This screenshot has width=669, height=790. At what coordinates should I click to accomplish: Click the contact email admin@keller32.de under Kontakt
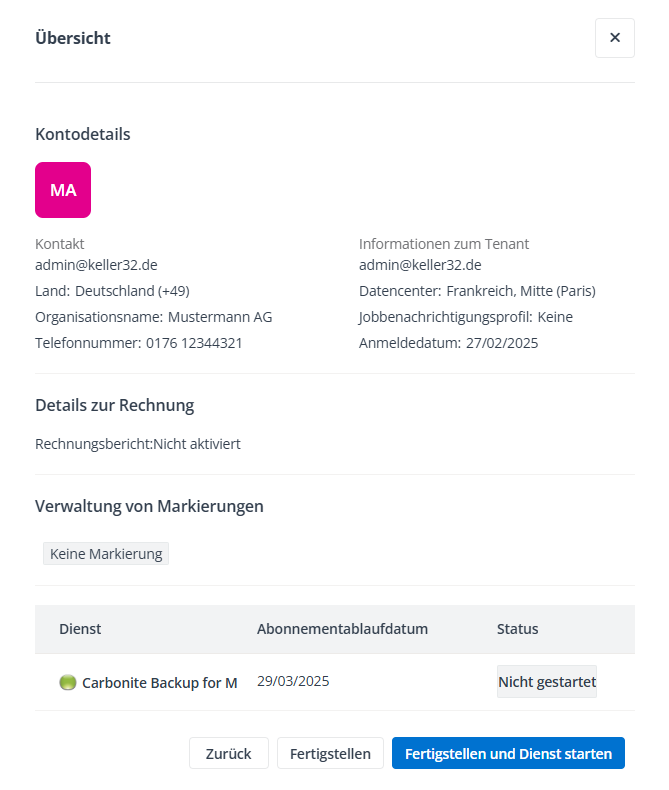[x=96, y=265]
